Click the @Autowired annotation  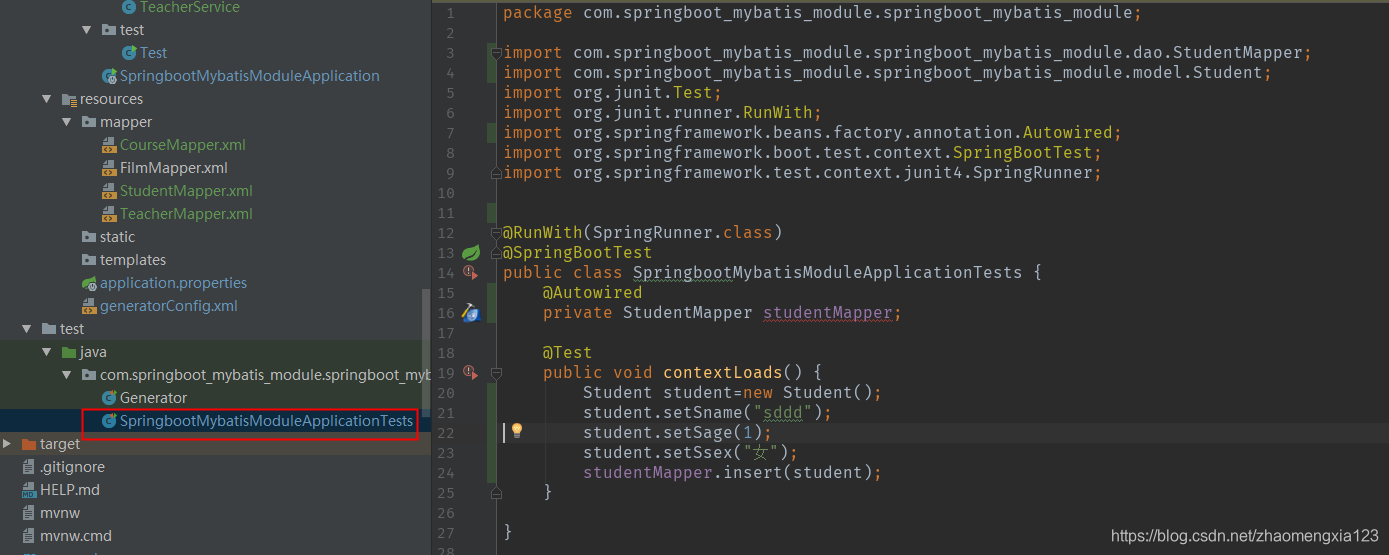(x=592, y=293)
